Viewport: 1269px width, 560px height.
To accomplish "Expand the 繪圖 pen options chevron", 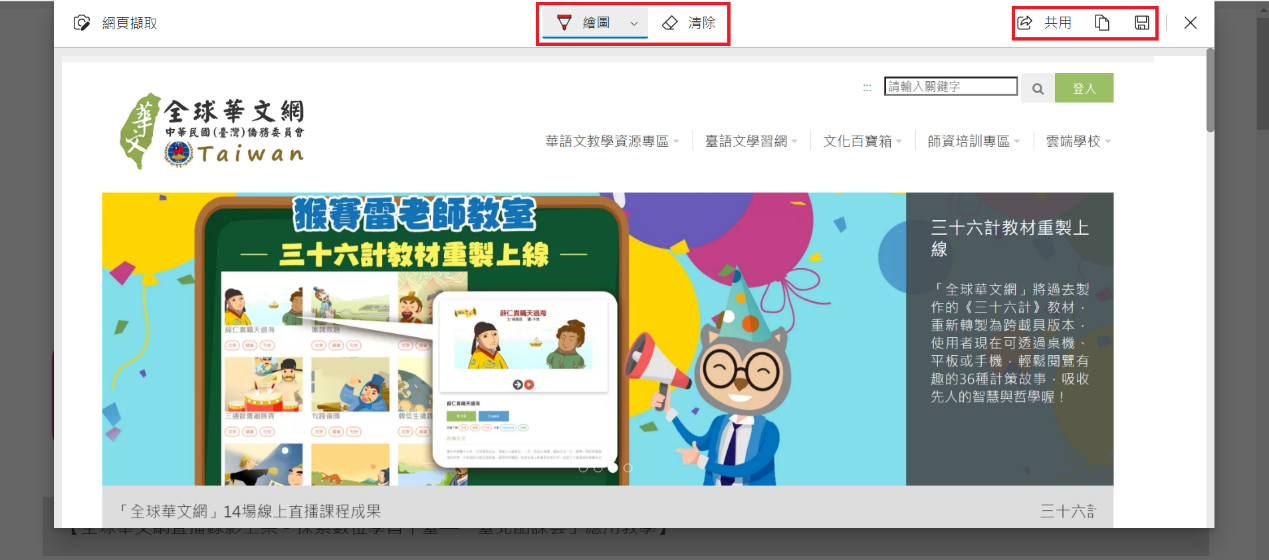I will point(634,23).
